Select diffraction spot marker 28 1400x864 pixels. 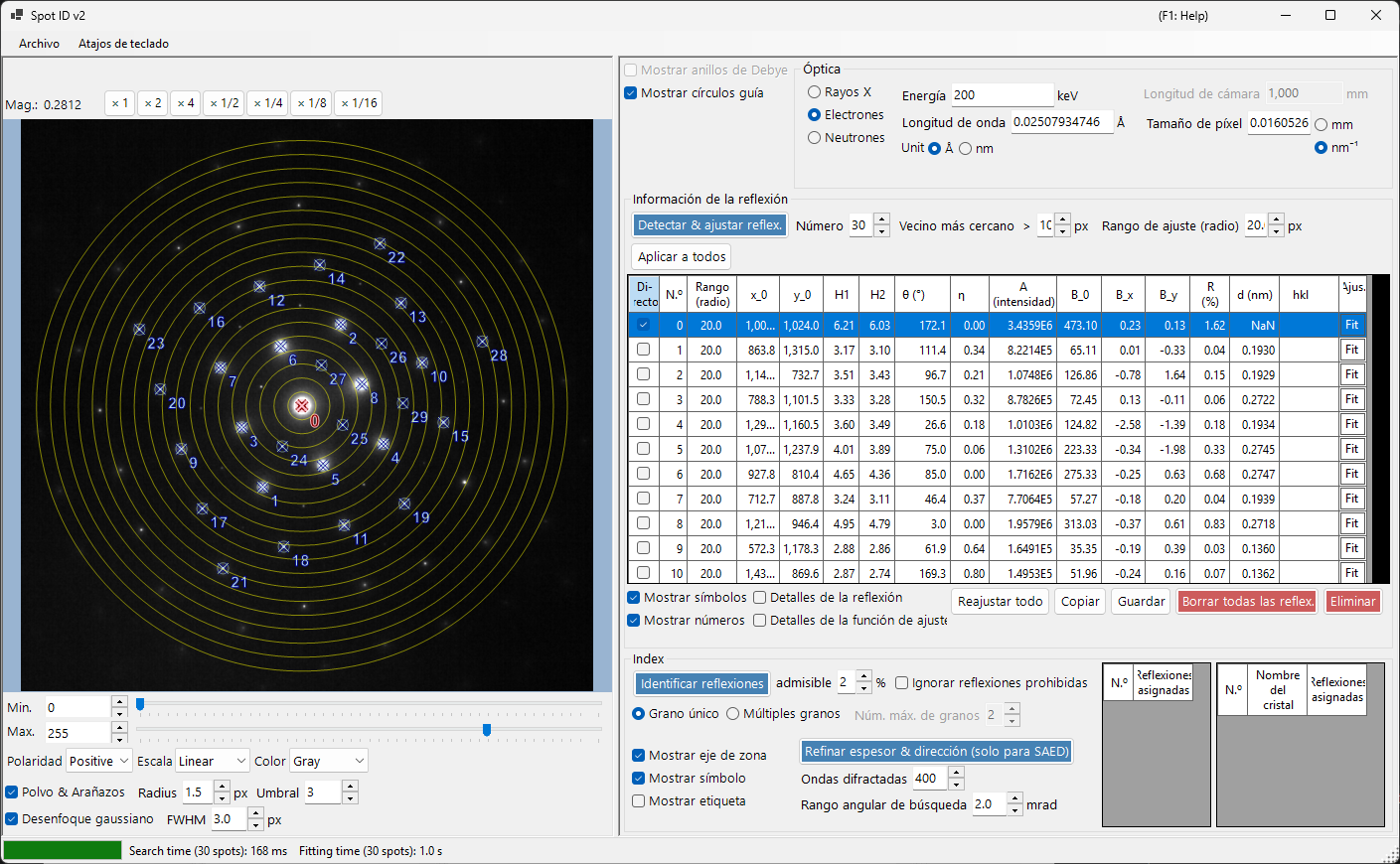coord(482,342)
